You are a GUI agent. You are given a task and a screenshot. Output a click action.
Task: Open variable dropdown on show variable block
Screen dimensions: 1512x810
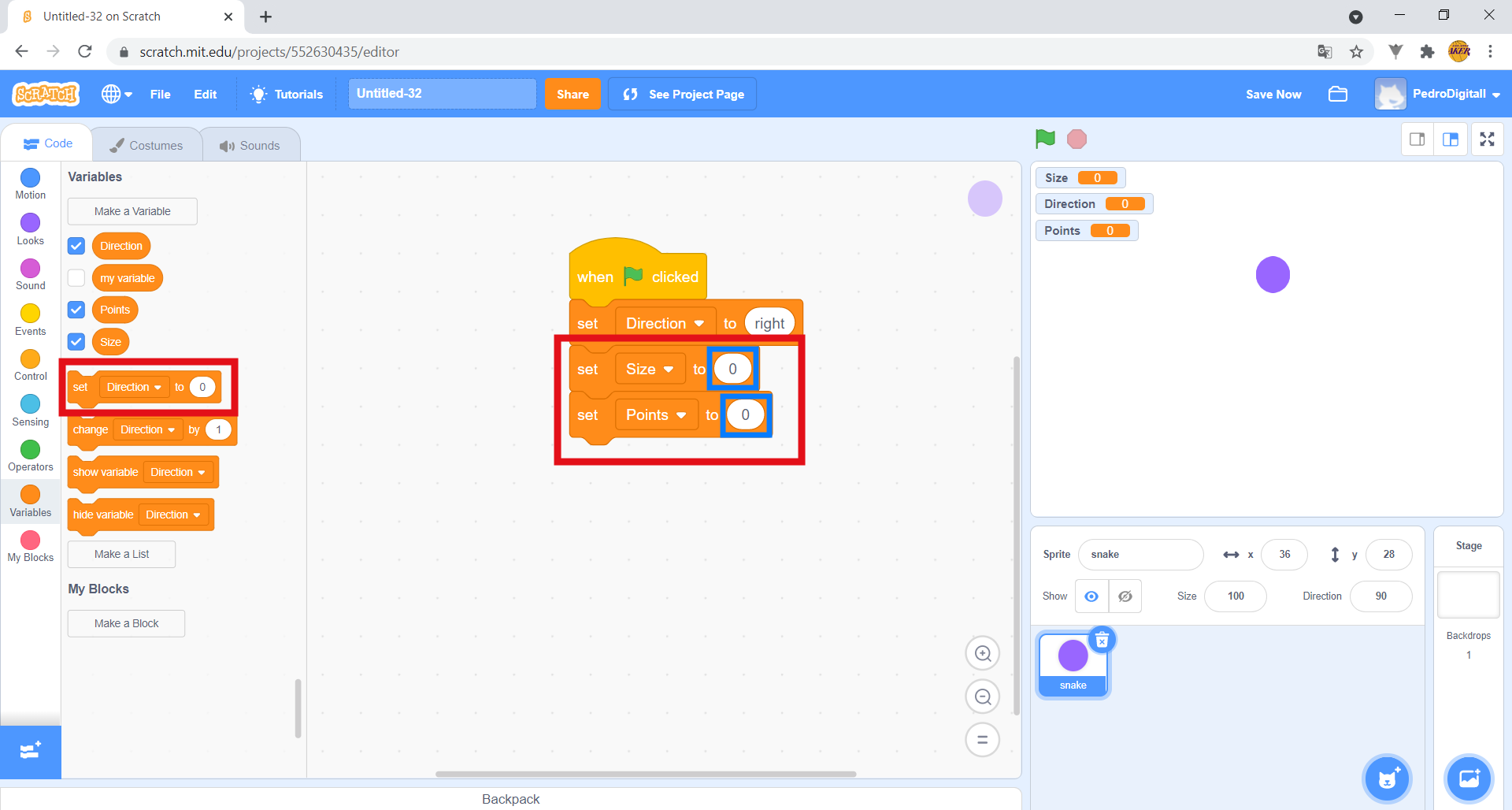(x=178, y=472)
